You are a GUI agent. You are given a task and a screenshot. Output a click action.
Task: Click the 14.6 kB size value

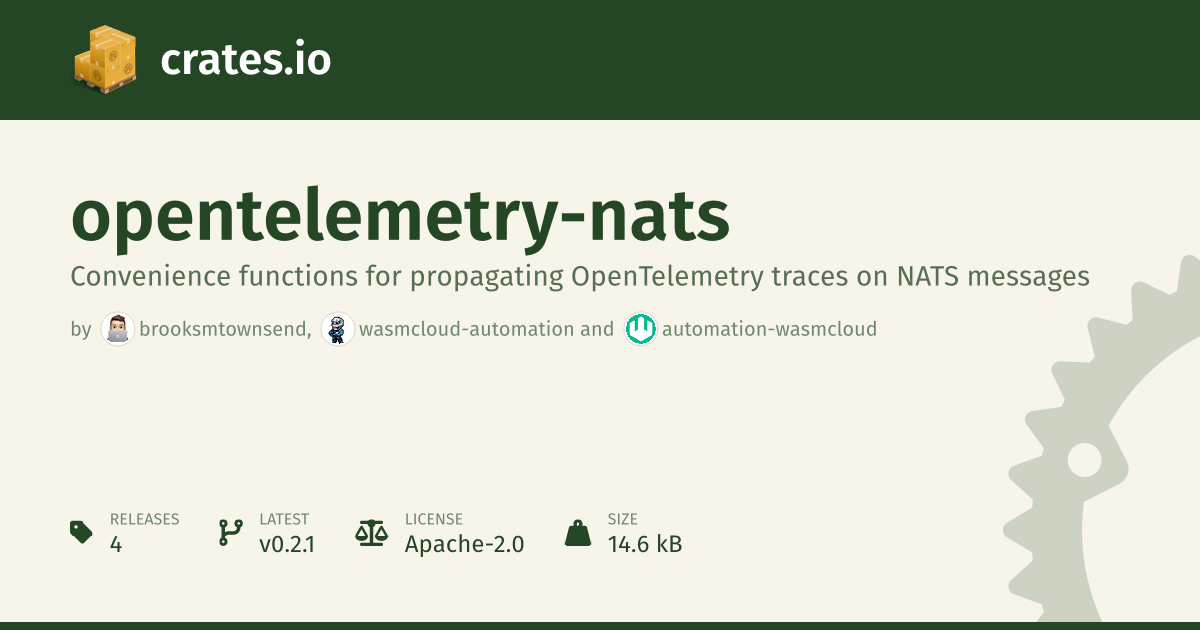(x=645, y=544)
